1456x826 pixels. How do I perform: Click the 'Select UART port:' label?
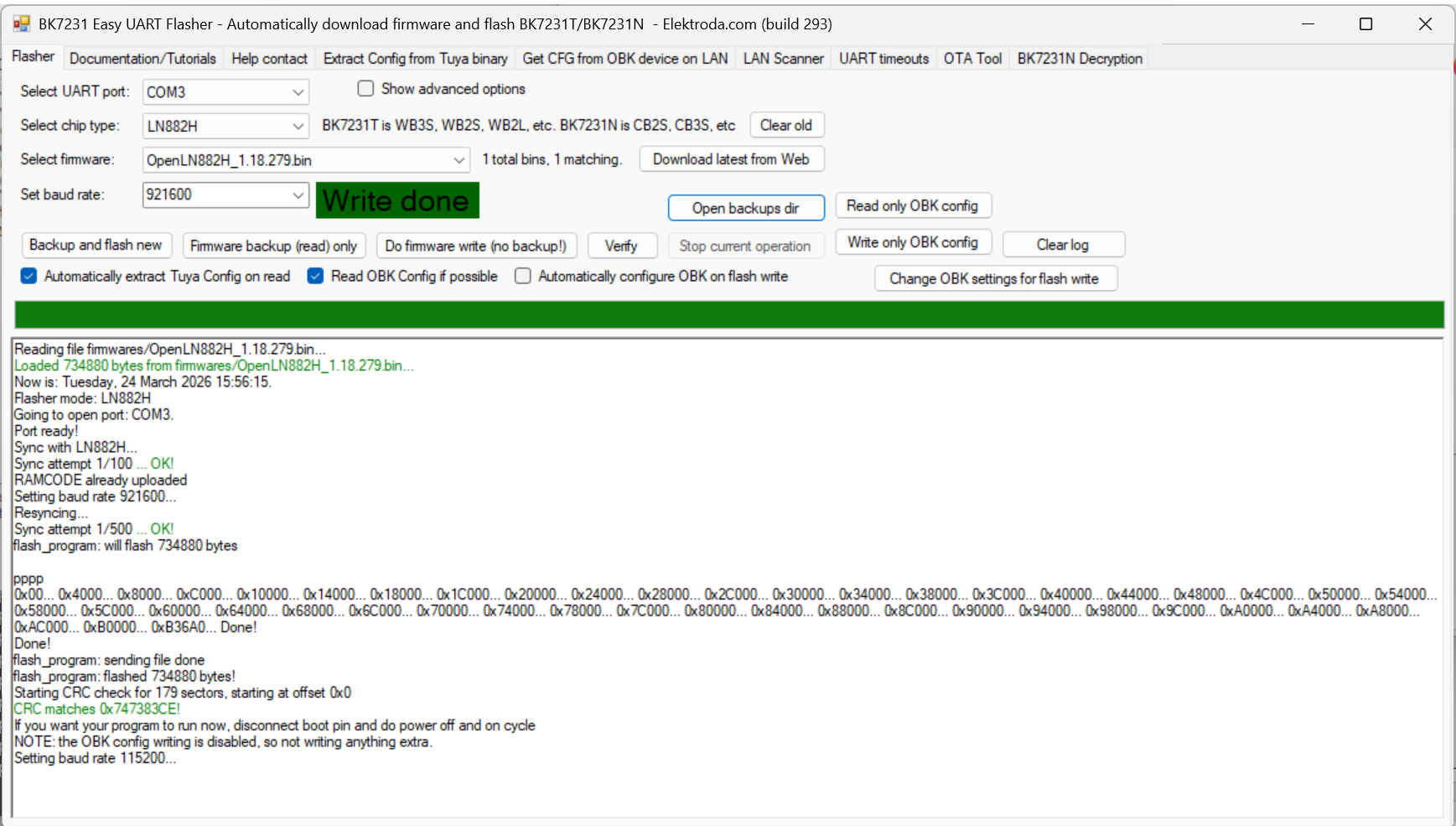point(75,91)
